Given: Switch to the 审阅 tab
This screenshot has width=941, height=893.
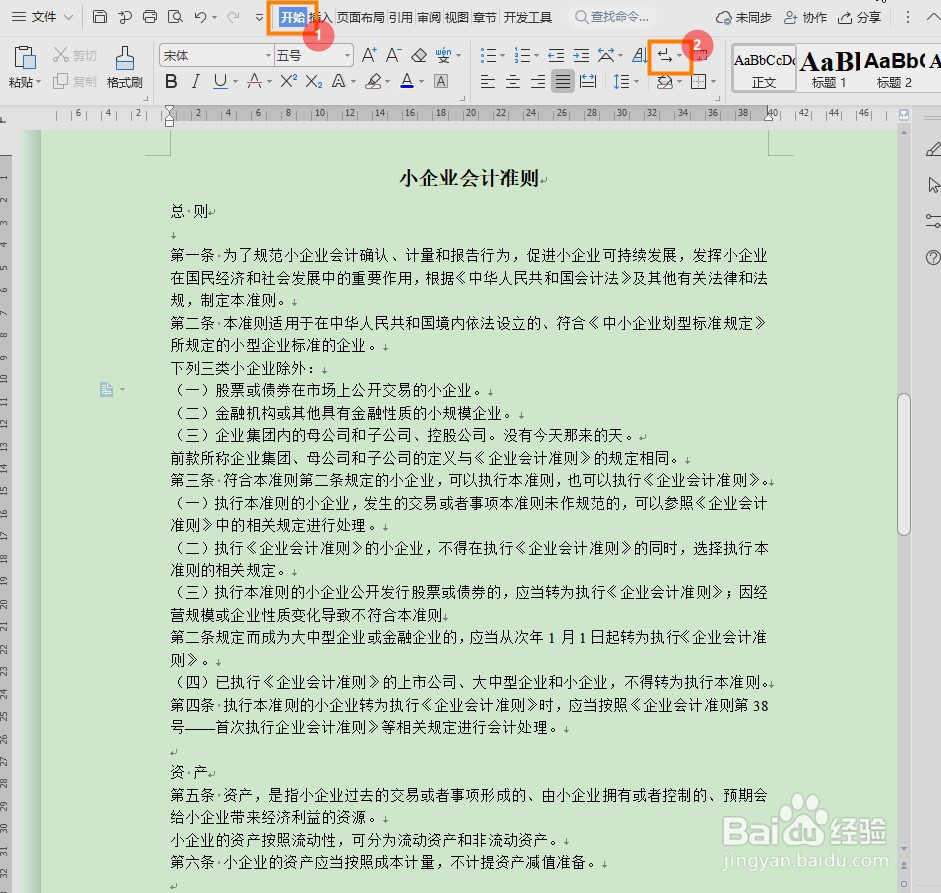Looking at the screenshot, I should coord(428,17).
